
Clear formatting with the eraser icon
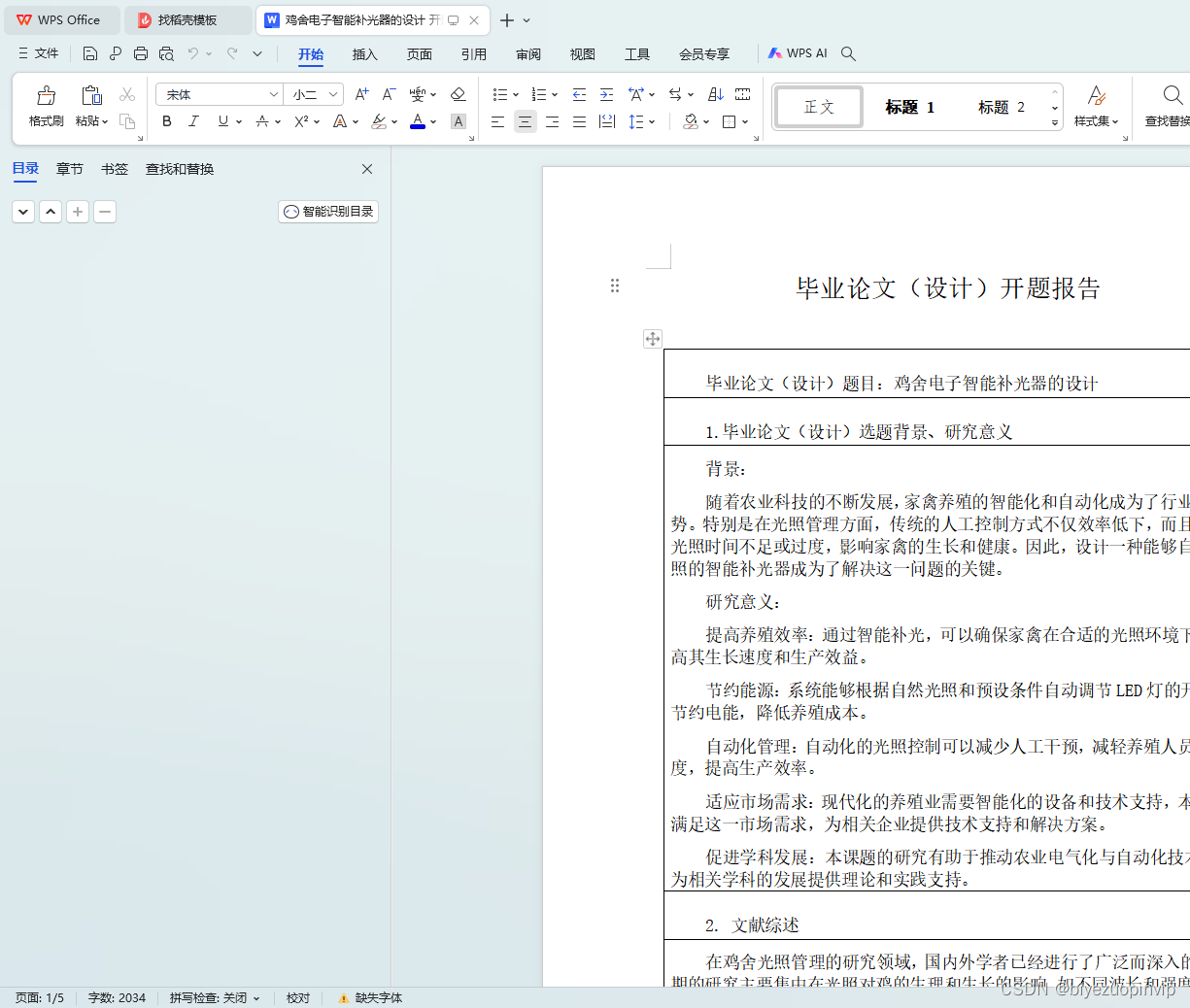[x=459, y=94]
